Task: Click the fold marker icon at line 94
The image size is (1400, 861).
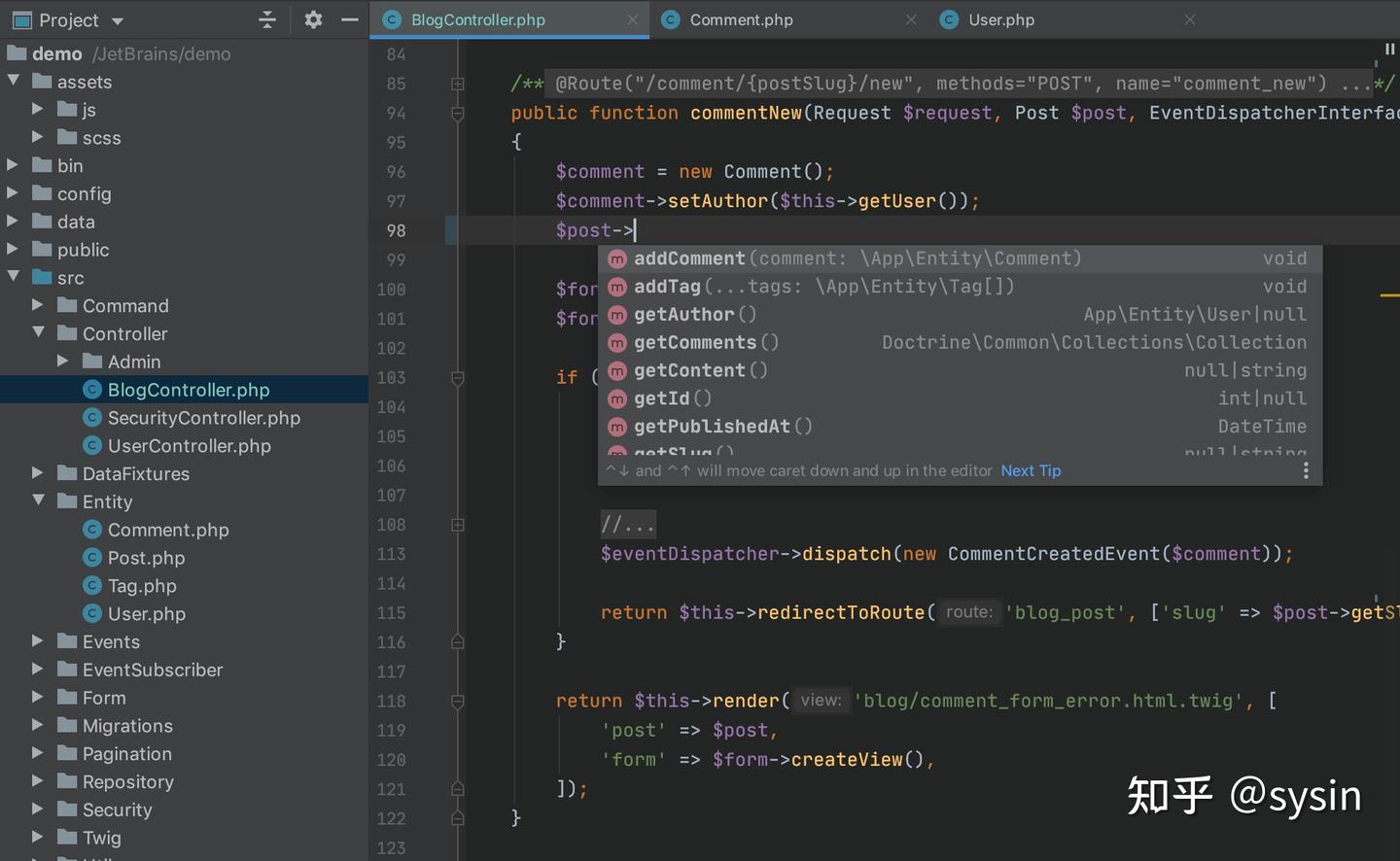Action: pyautogui.click(x=457, y=114)
